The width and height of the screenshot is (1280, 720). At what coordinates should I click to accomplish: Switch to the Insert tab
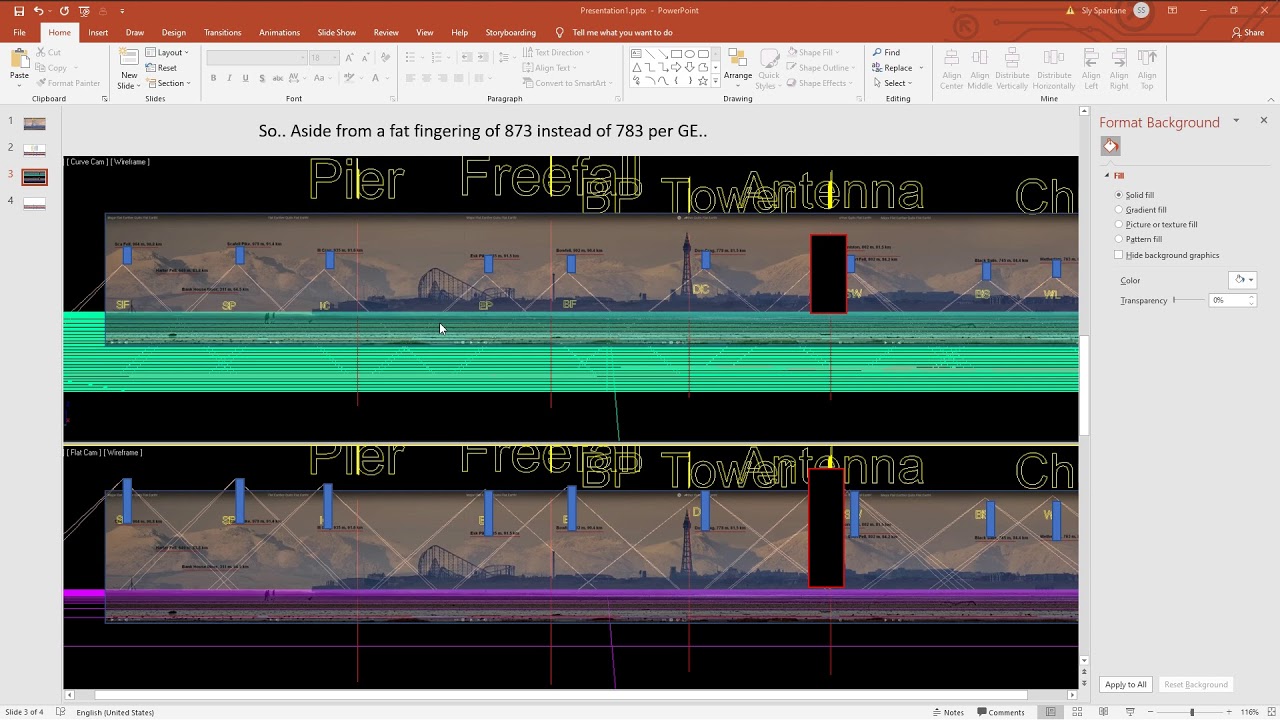click(98, 32)
